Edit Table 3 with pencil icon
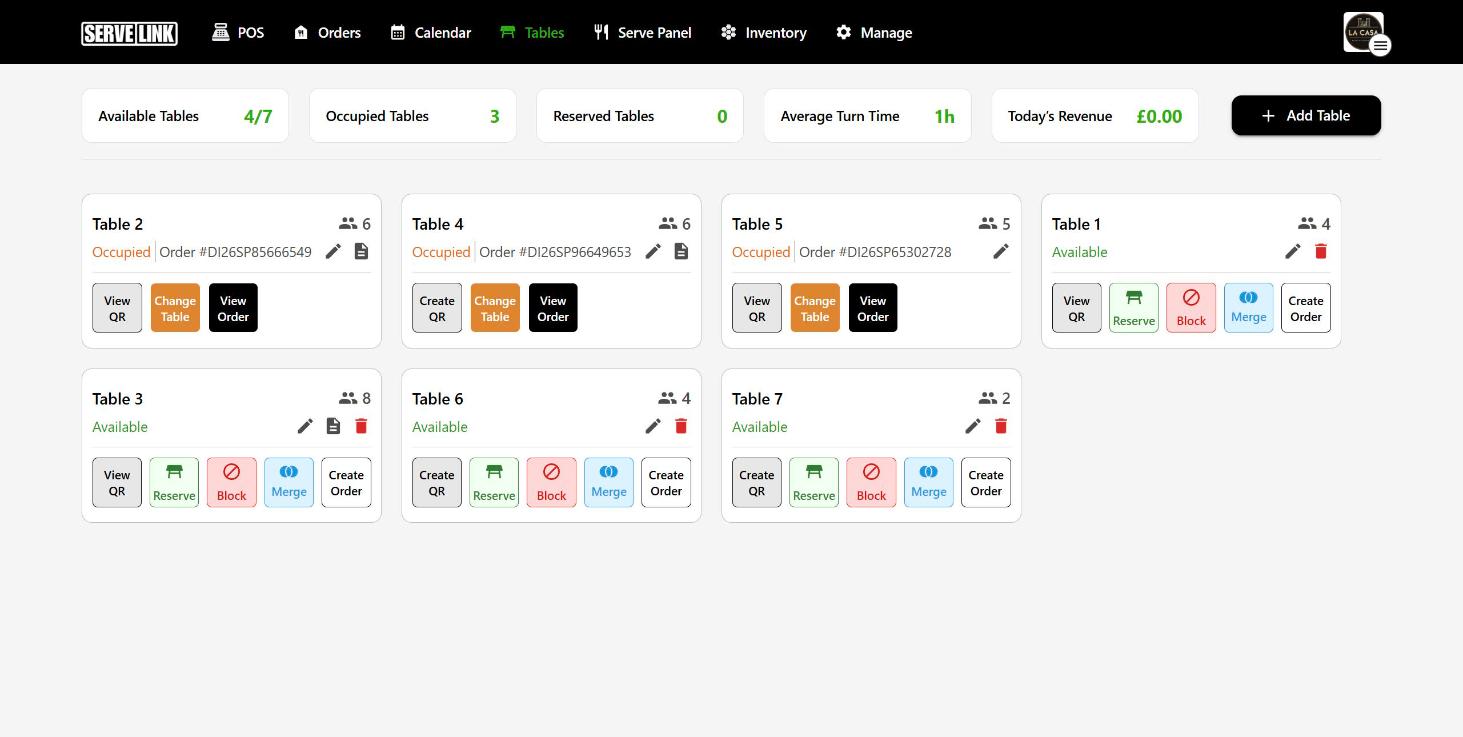 305,426
